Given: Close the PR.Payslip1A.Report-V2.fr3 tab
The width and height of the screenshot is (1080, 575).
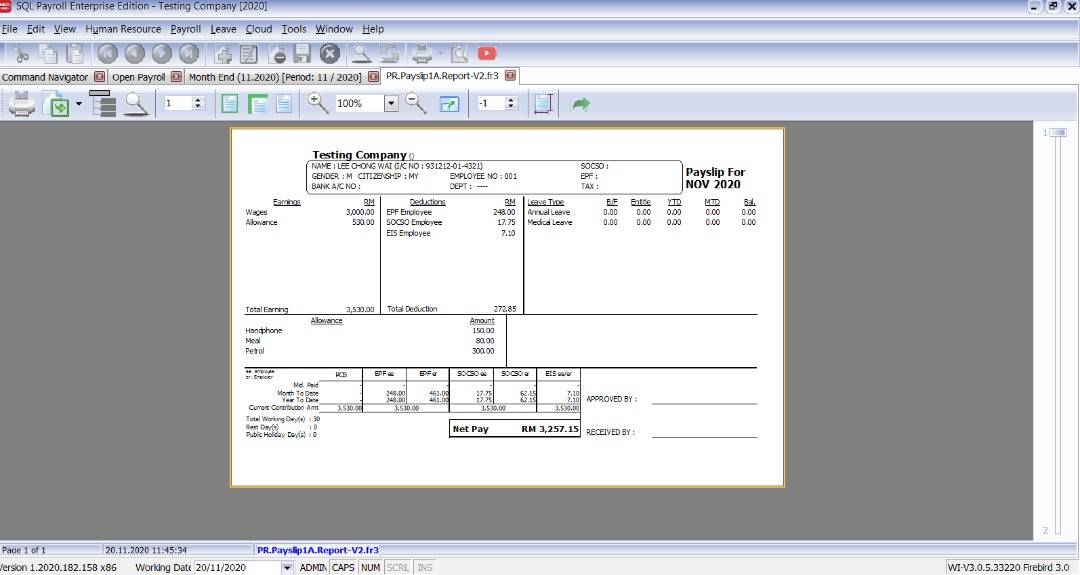Looking at the screenshot, I should pyautogui.click(x=510, y=76).
